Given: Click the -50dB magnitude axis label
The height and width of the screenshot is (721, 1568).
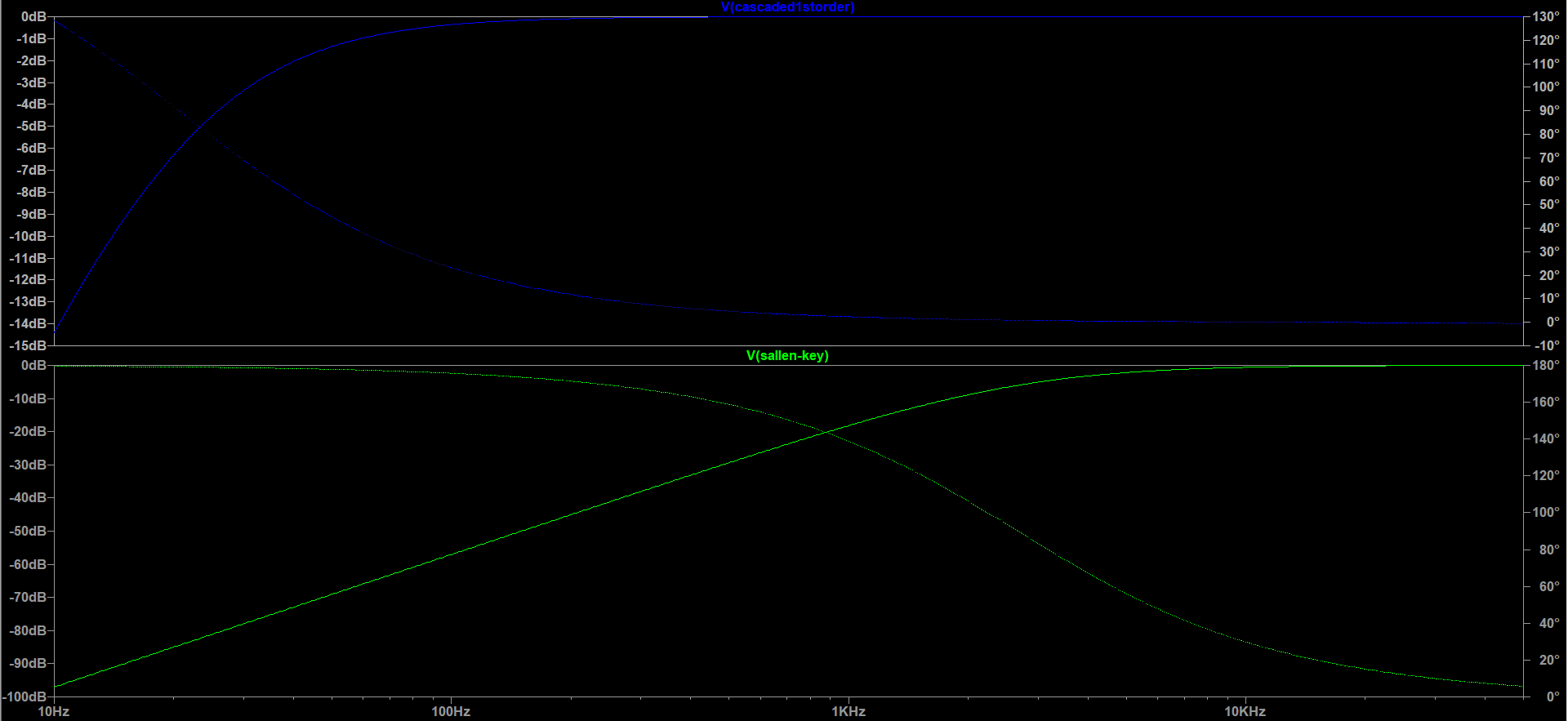Looking at the screenshot, I should pyautogui.click(x=28, y=531).
